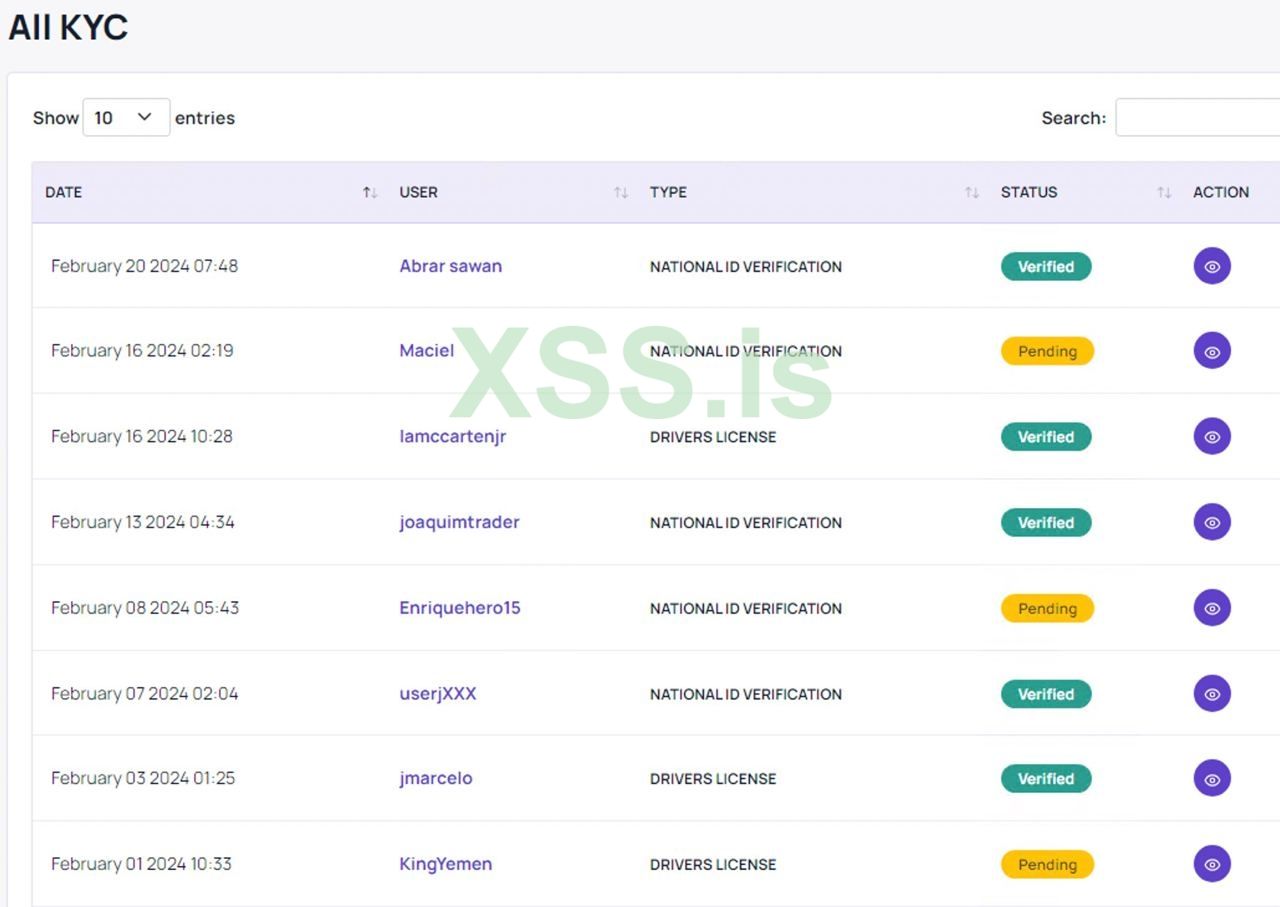Click the Maciel username link
Viewport: 1280px width, 907px height.
click(427, 351)
